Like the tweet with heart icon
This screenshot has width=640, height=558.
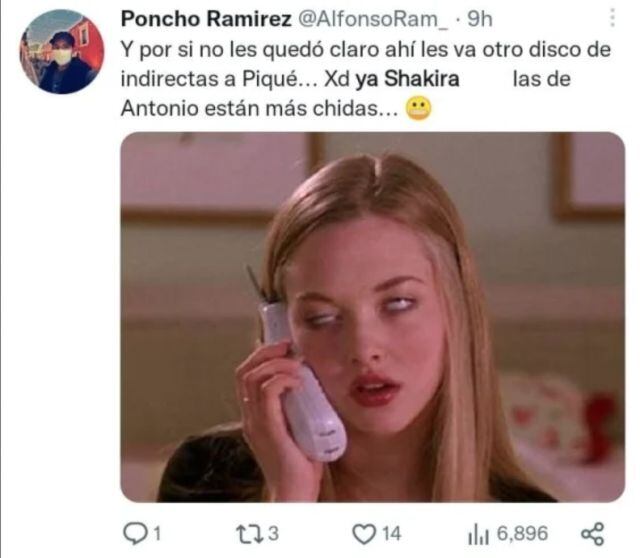click(x=364, y=534)
